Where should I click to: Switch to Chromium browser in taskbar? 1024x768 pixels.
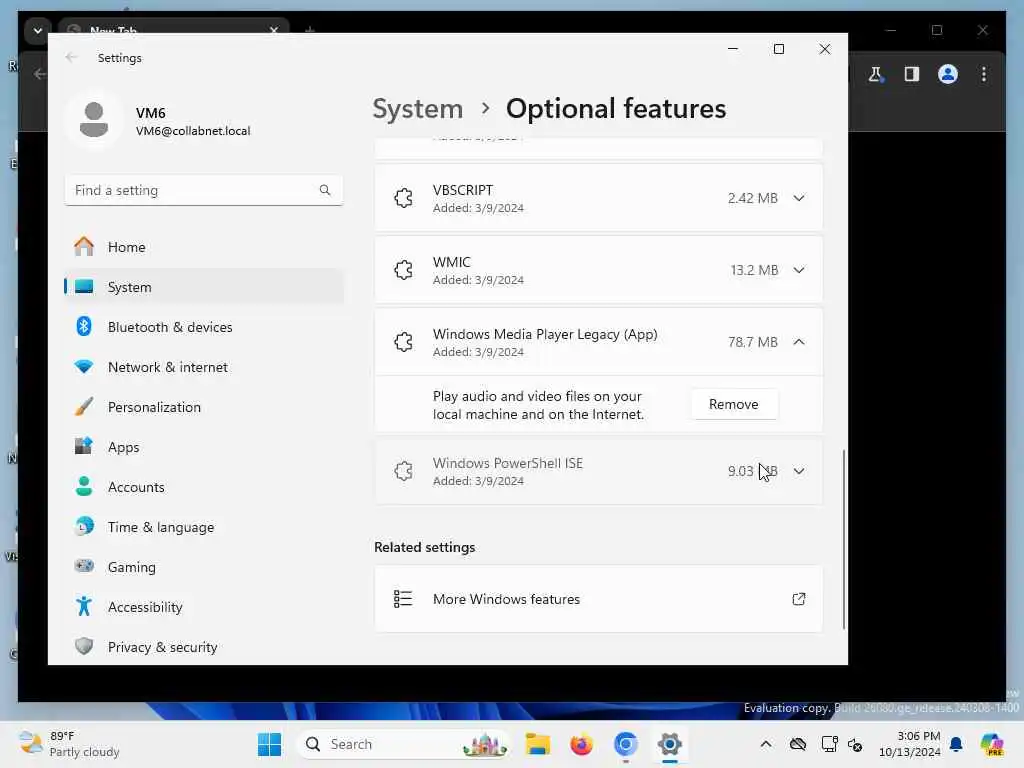(x=626, y=744)
